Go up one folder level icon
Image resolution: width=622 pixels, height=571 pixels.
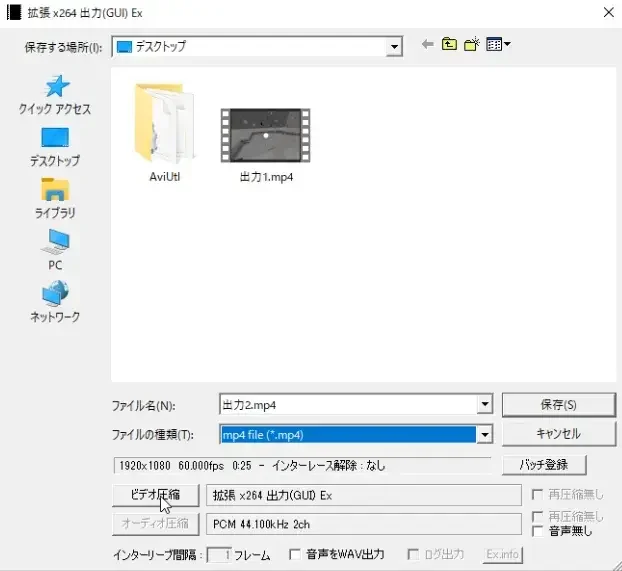(449, 44)
